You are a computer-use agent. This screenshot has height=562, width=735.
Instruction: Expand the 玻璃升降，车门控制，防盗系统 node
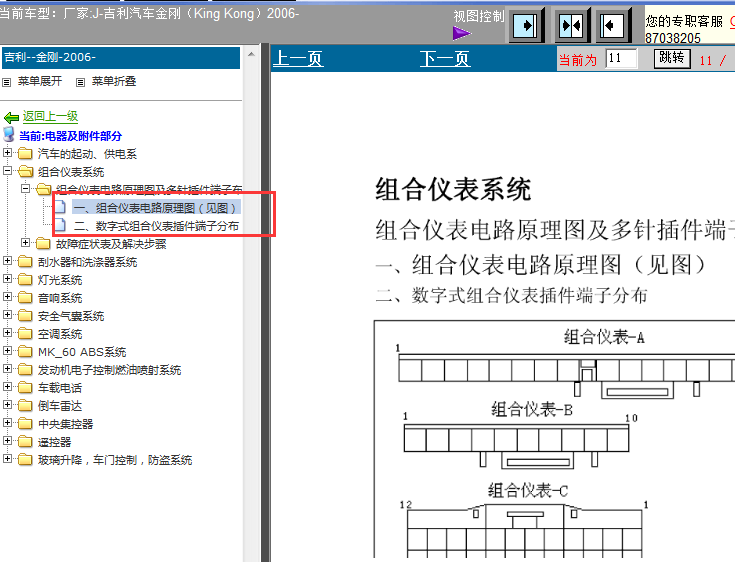pos(8,458)
